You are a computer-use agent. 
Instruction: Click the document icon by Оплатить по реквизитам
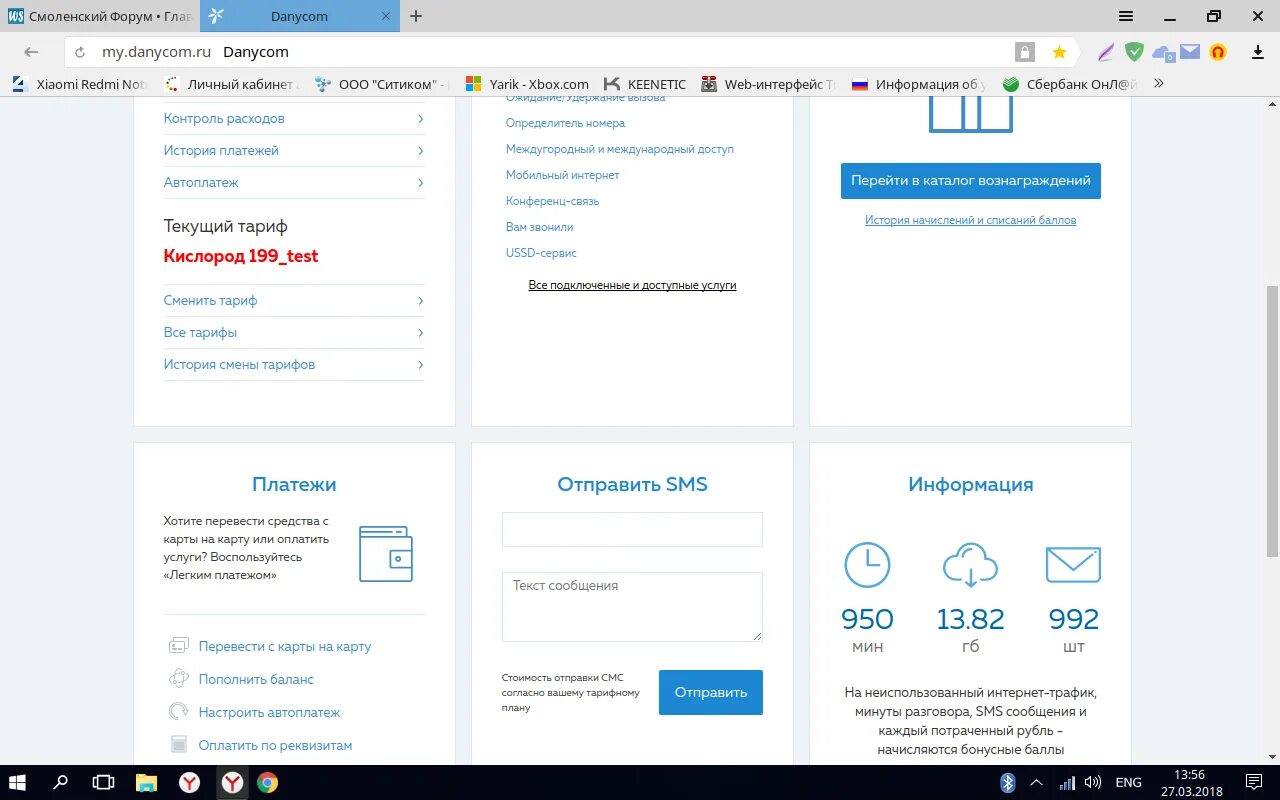point(179,745)
